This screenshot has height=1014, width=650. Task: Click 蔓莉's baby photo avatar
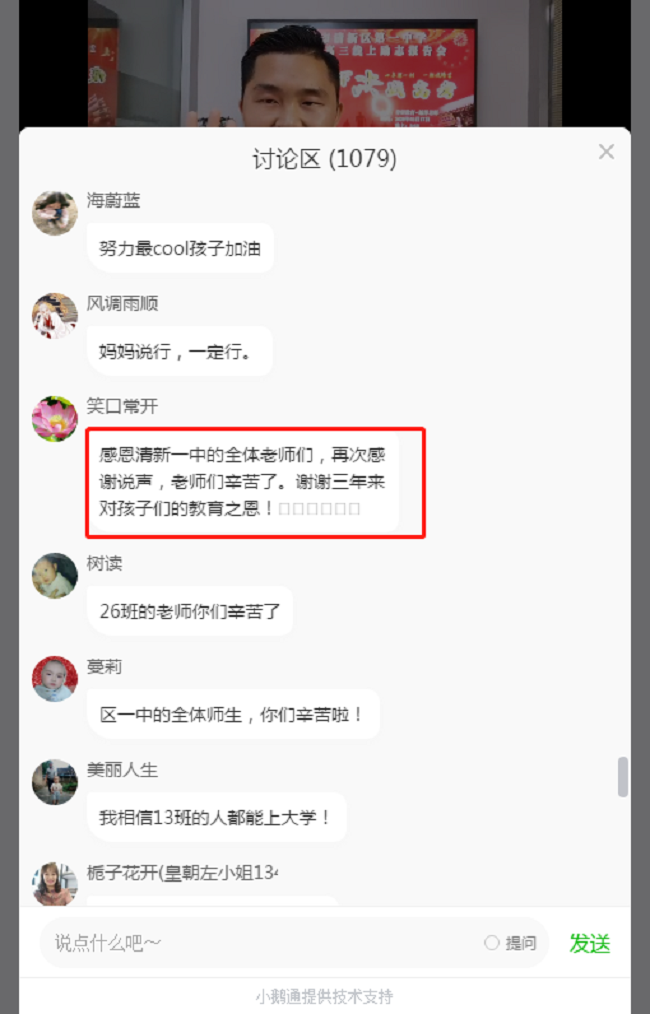(55, 678)
